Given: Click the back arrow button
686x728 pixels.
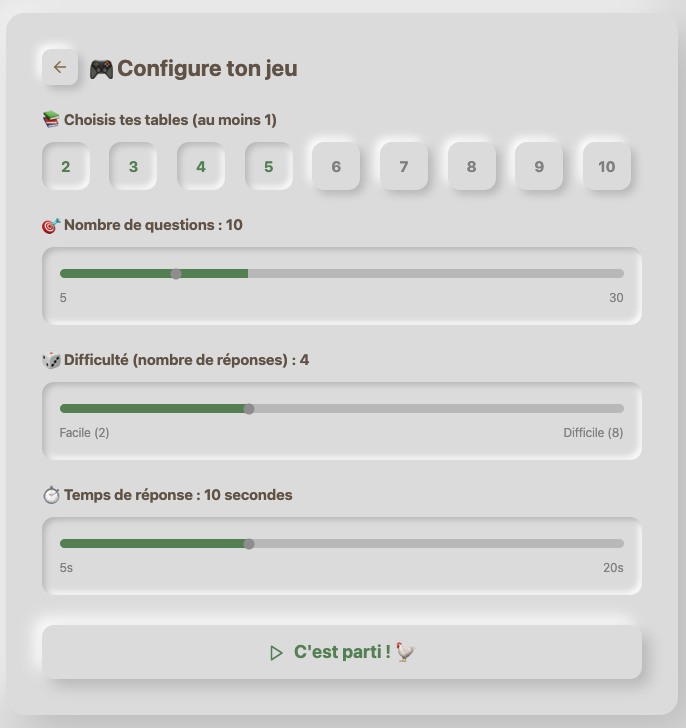Looking at the screenshot, I should [60, 67].
